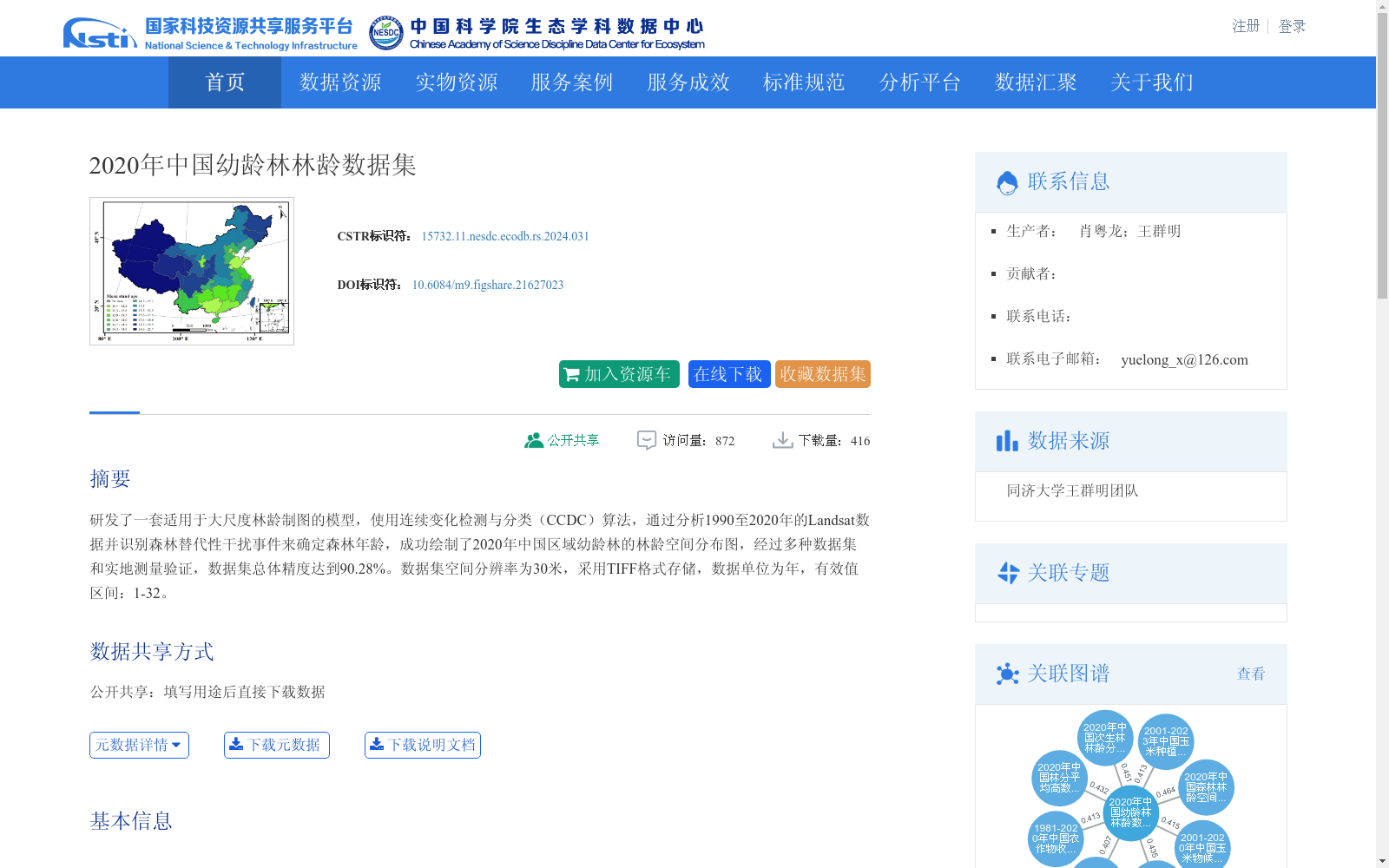
Task: Click the 2020年中国森林林龄空间 graph node
Action: pos(1206,787)
